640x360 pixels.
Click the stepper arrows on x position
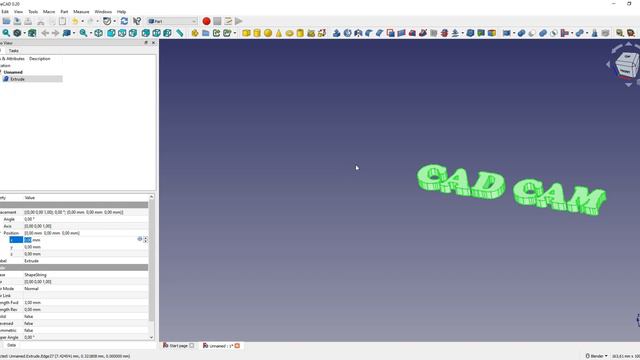tap(145, 240)
